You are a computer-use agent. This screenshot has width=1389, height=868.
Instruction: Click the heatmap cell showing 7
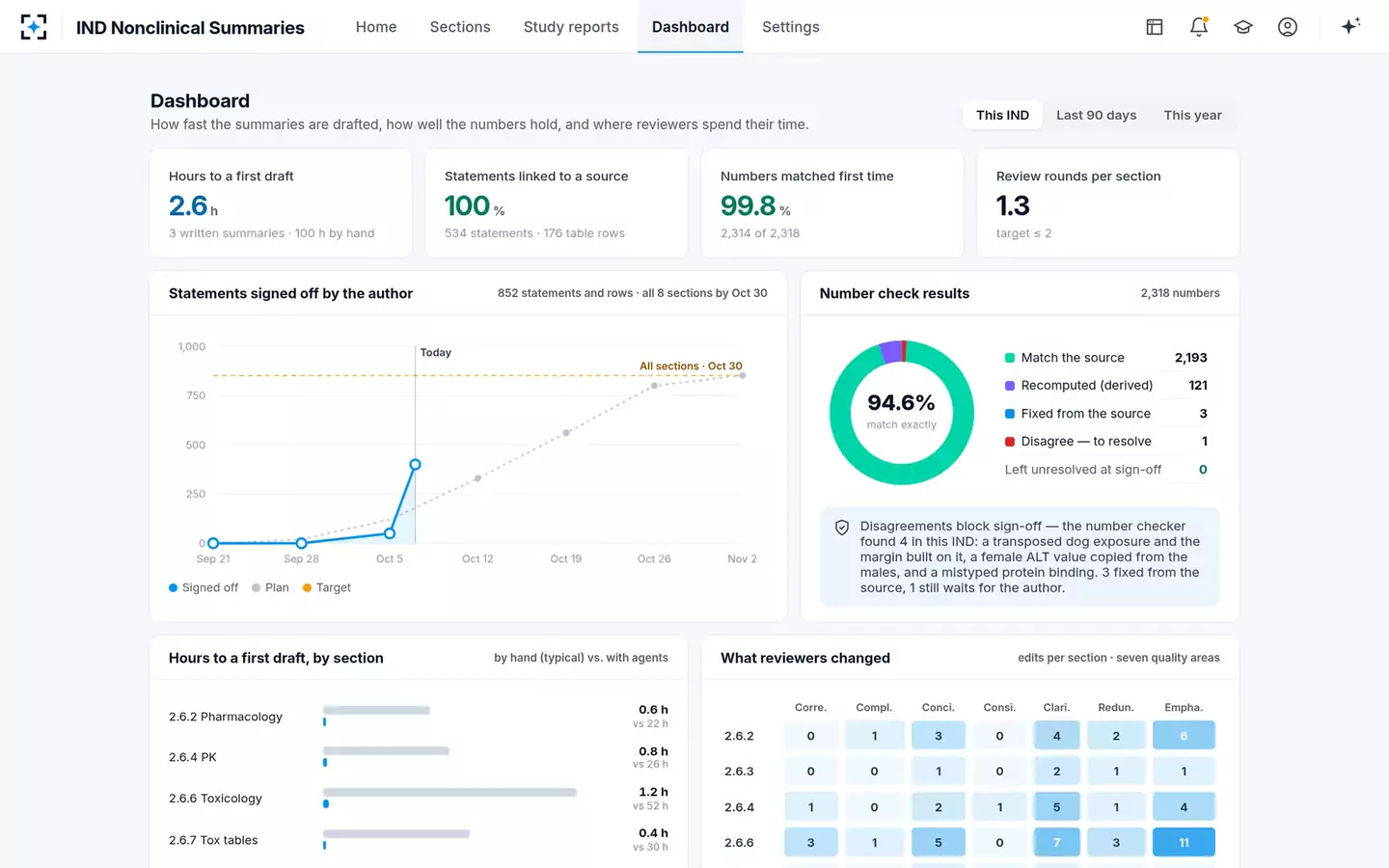point(1056,842)
